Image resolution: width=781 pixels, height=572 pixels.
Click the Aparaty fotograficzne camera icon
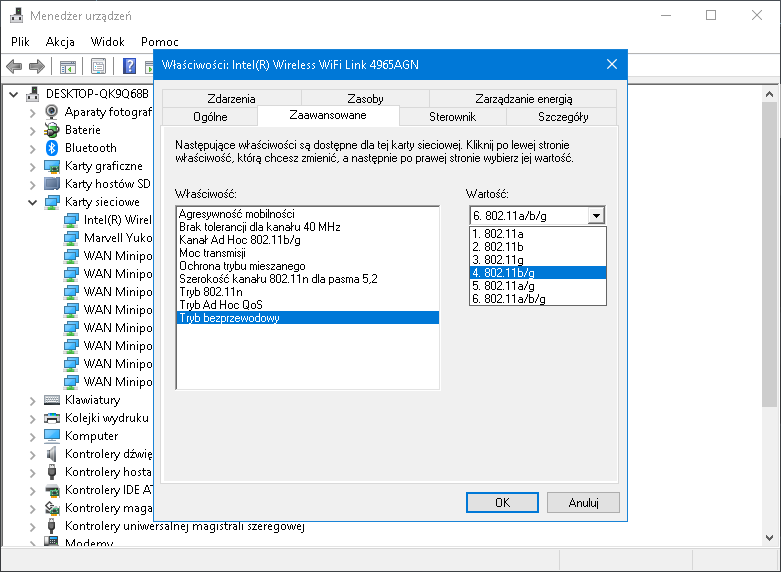[52, 112]
